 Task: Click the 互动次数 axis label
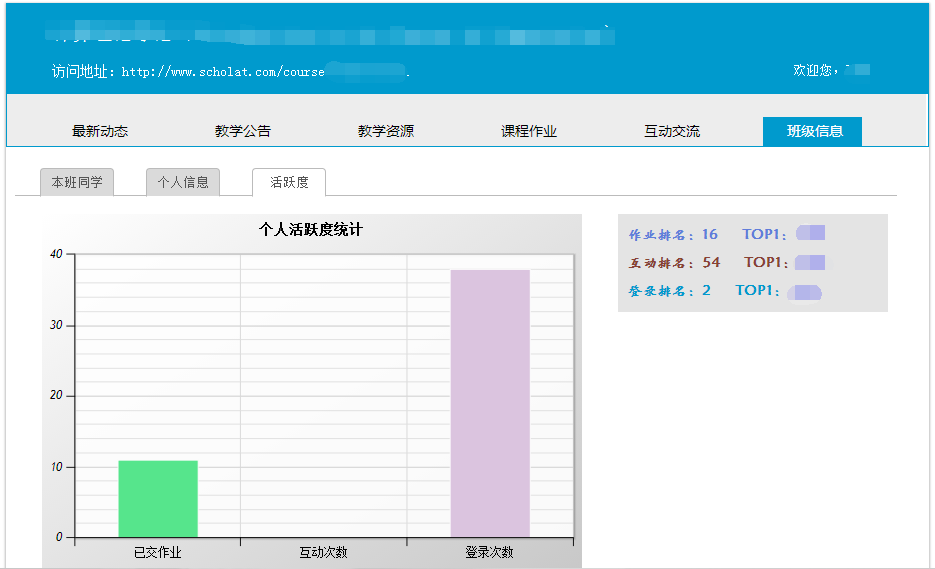click(x=324, y=552)
